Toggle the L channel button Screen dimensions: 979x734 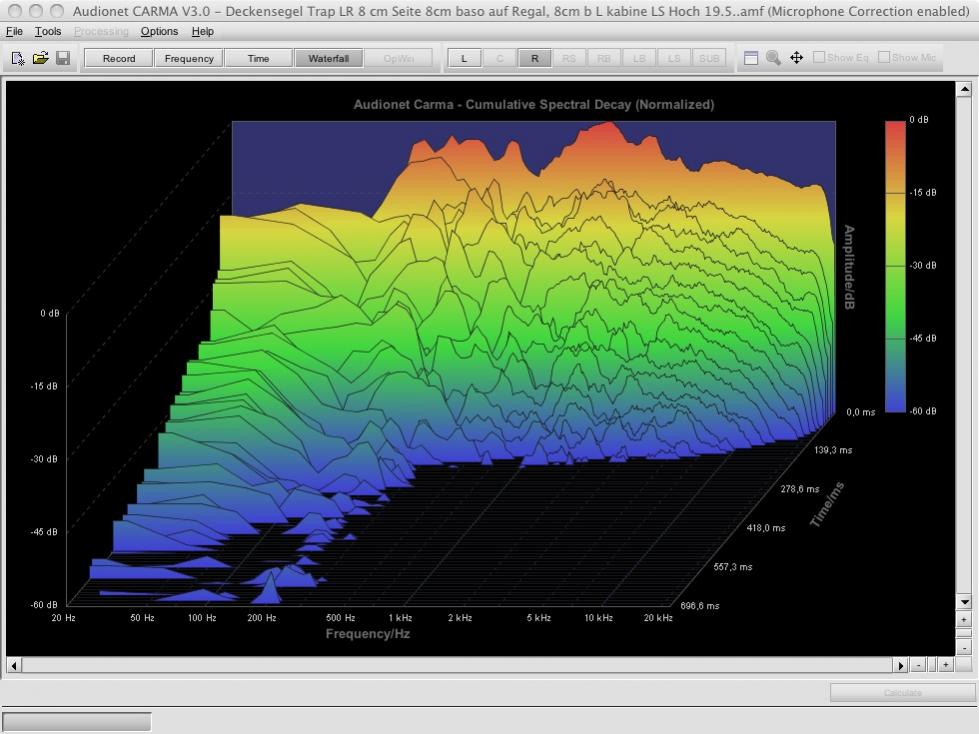pos(464,58)
